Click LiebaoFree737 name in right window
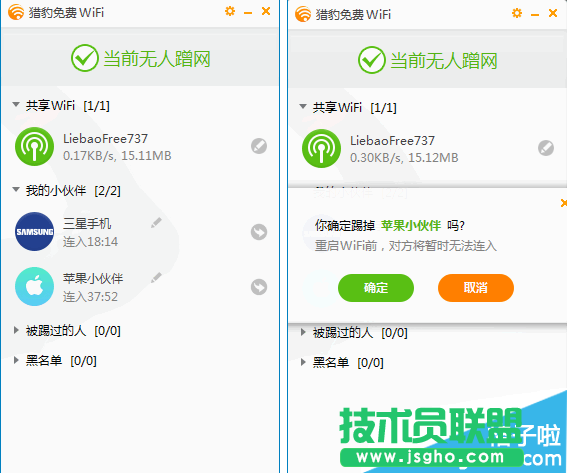The image size is (567, 473). [392, 140]
